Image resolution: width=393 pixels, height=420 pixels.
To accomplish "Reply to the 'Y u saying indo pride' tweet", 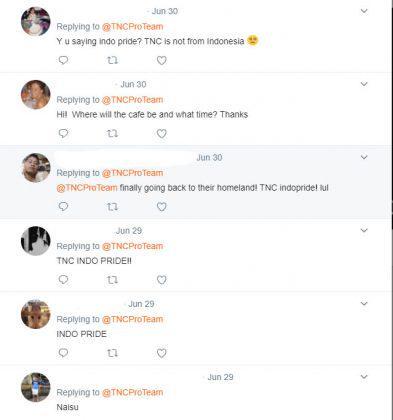I will point(63,60).
